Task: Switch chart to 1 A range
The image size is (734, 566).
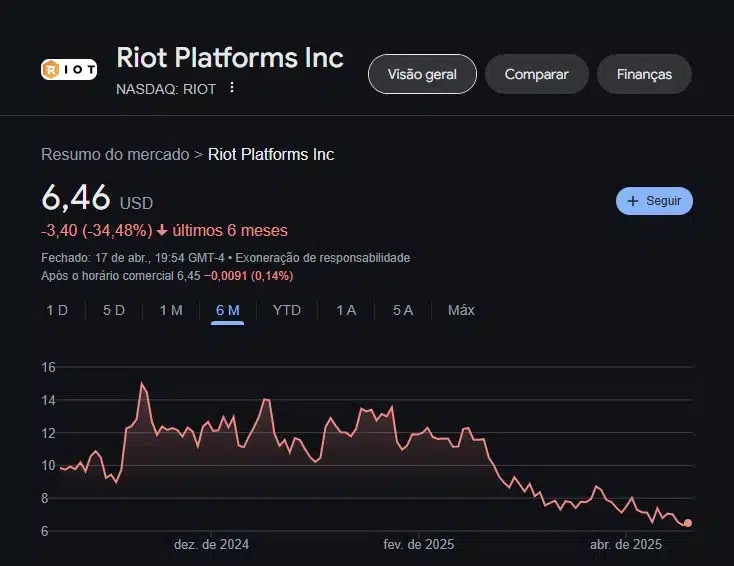Action: coord(346,310)
